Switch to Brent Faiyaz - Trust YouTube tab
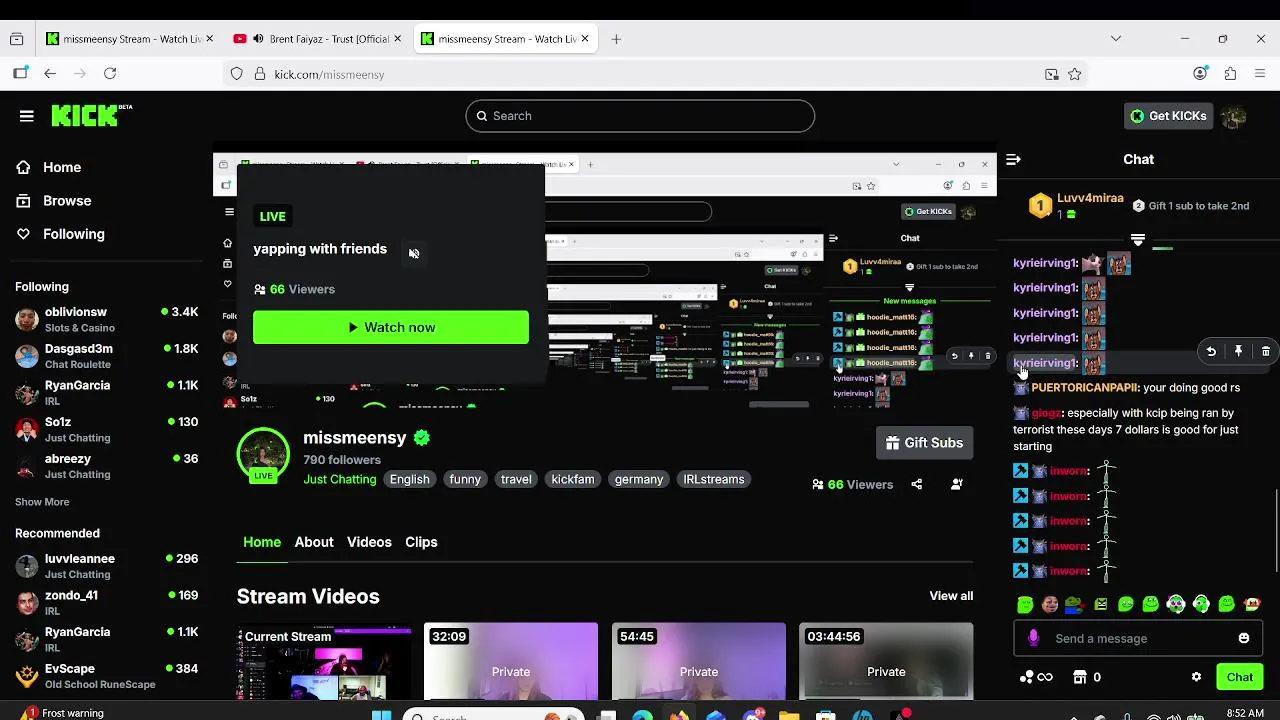The image size is (1280, 720). [317, 39]
